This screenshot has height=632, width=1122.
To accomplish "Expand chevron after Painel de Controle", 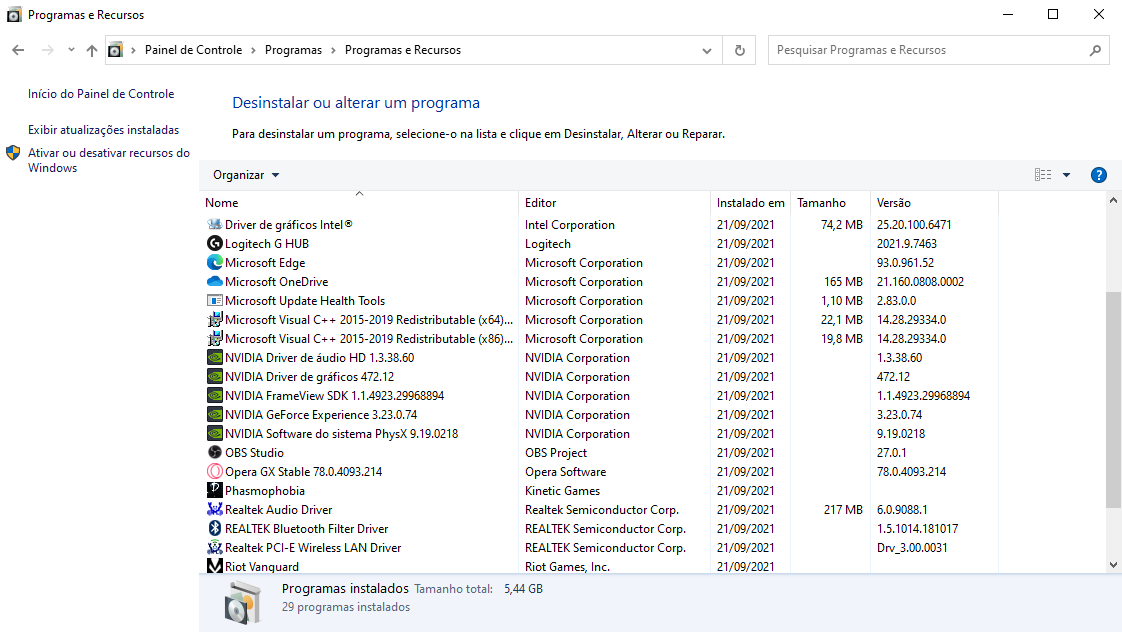I will pyautogui.click(x=253, y=50).
